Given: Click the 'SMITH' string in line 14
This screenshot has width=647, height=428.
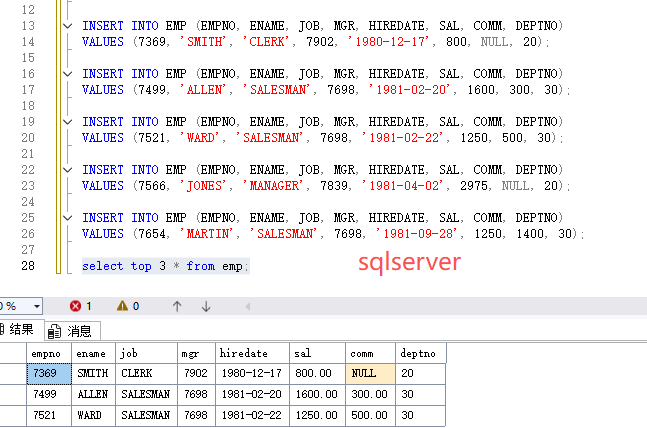Looking at the screenshot, I should point(203,42).
